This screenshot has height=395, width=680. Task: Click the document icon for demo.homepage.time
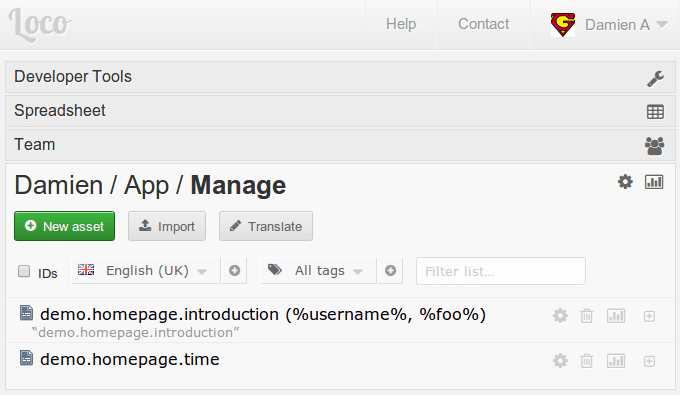(26, 358)
